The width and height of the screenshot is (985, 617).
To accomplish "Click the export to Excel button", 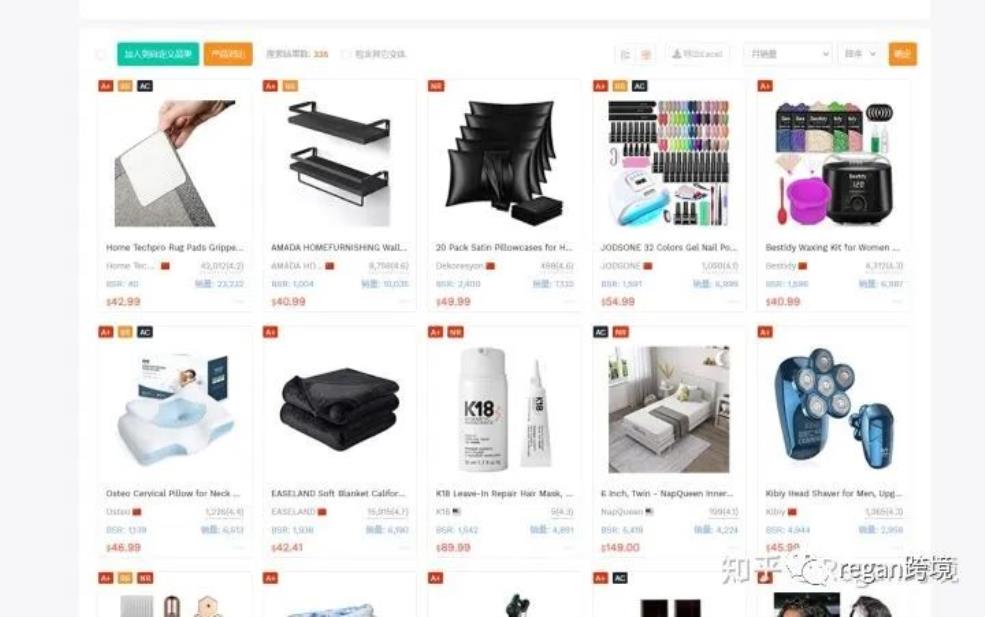I will 697,54.
